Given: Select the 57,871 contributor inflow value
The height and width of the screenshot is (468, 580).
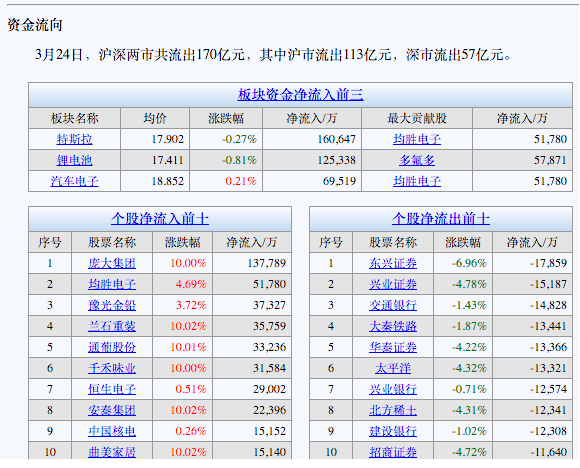Looking at the screenshot, I should (550, 160).
